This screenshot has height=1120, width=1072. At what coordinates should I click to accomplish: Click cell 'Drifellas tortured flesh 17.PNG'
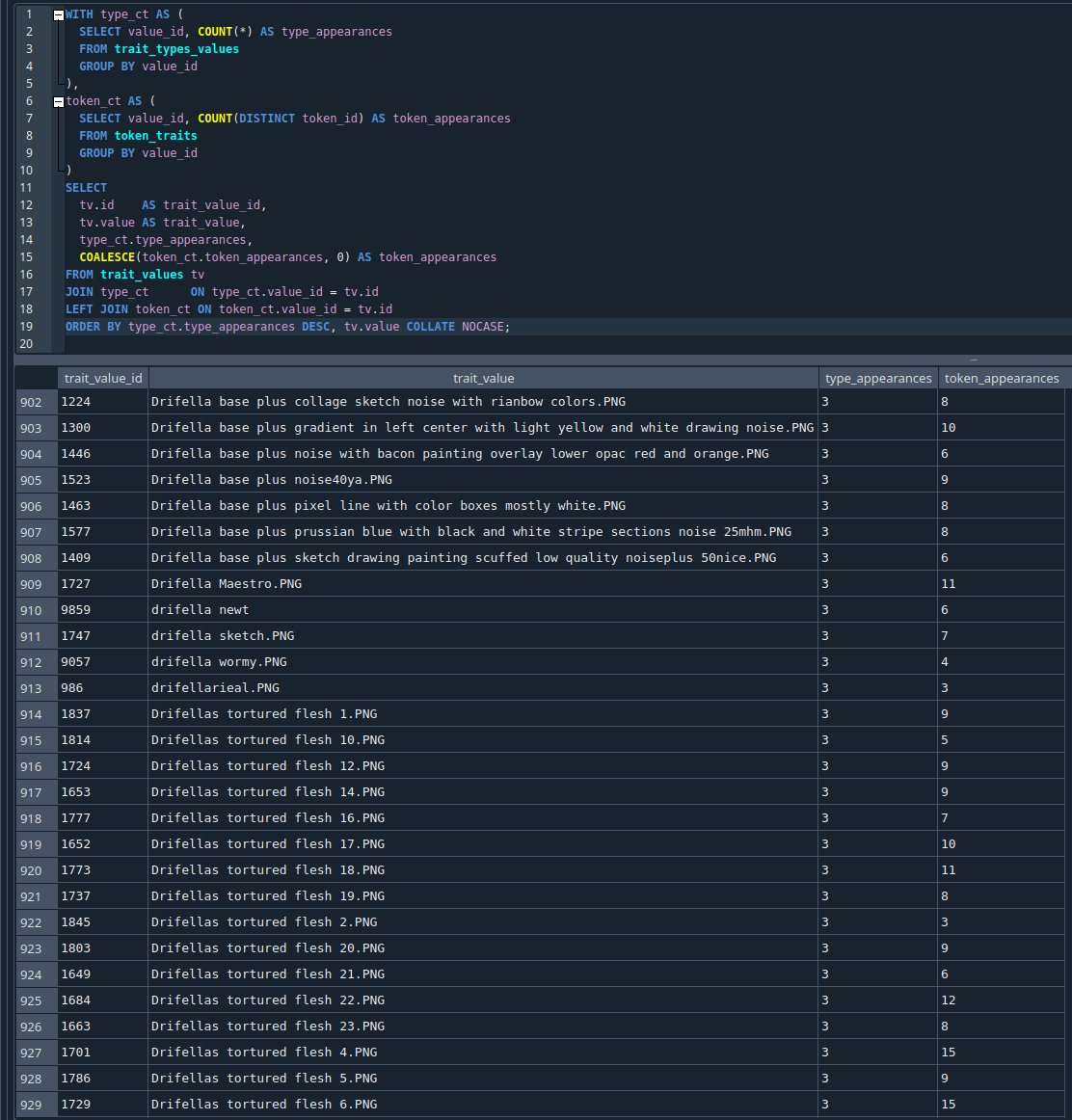[x=483, y=844]
